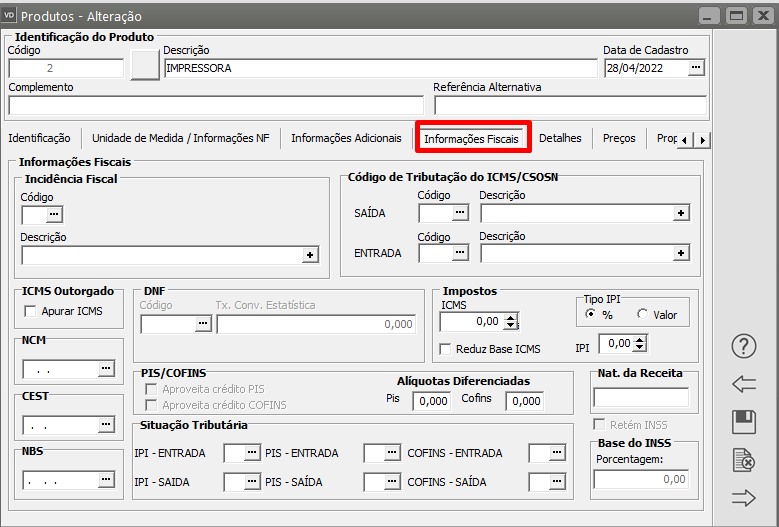Screen dimensions: 779x527
Task: Click the cancel document icon with X
Action: (744, 460)
